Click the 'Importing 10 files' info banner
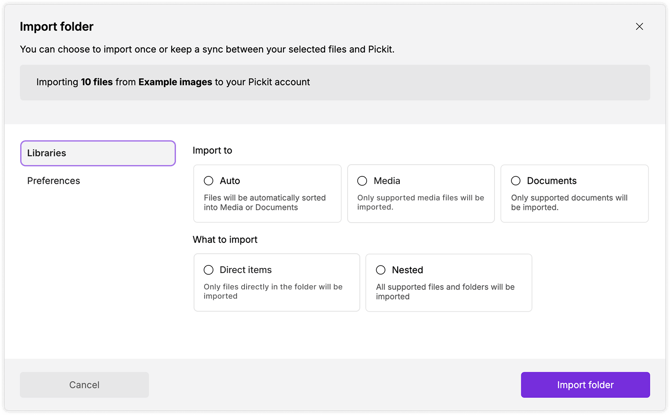 [x=335, y=82]
